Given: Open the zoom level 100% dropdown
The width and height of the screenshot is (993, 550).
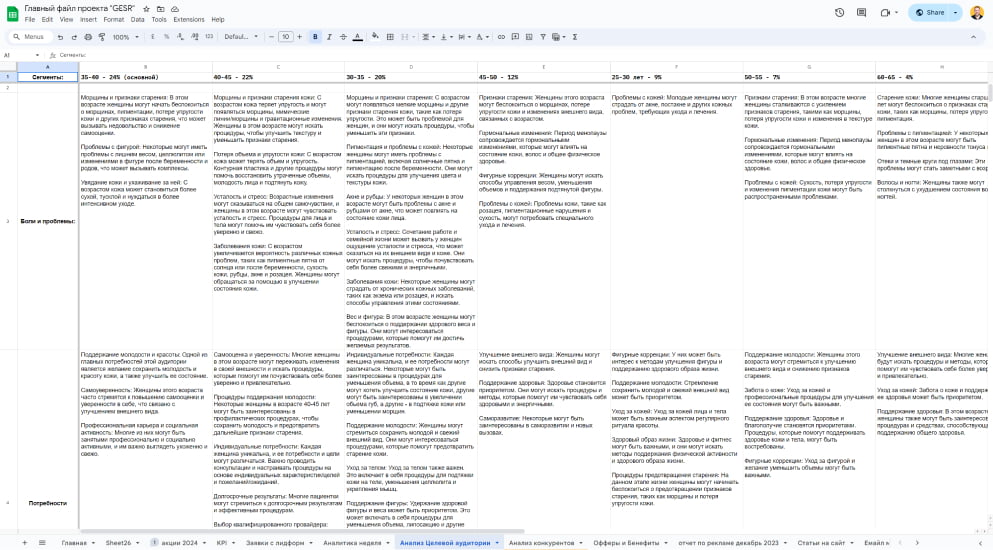Looking at the screenshot, I should [x=125, y=37].
